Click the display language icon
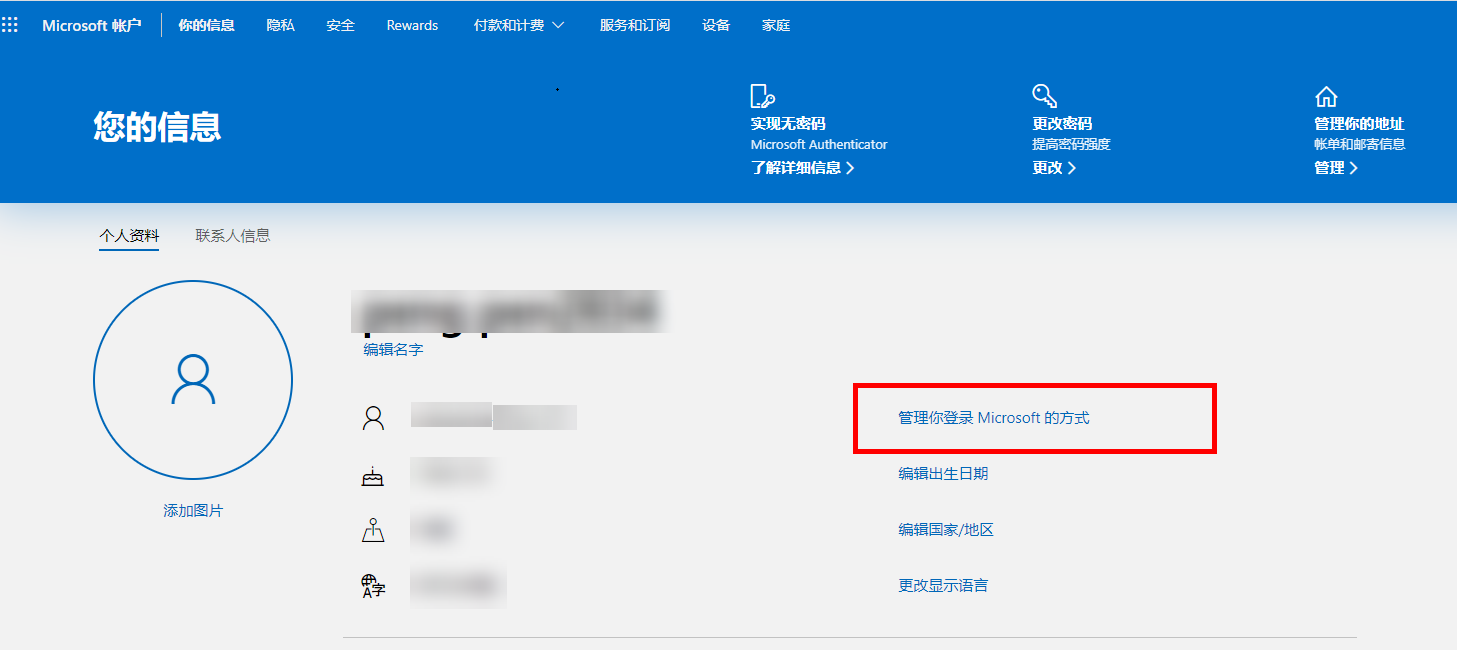Screen dimensions: 1457x650 tap(373, 586)
